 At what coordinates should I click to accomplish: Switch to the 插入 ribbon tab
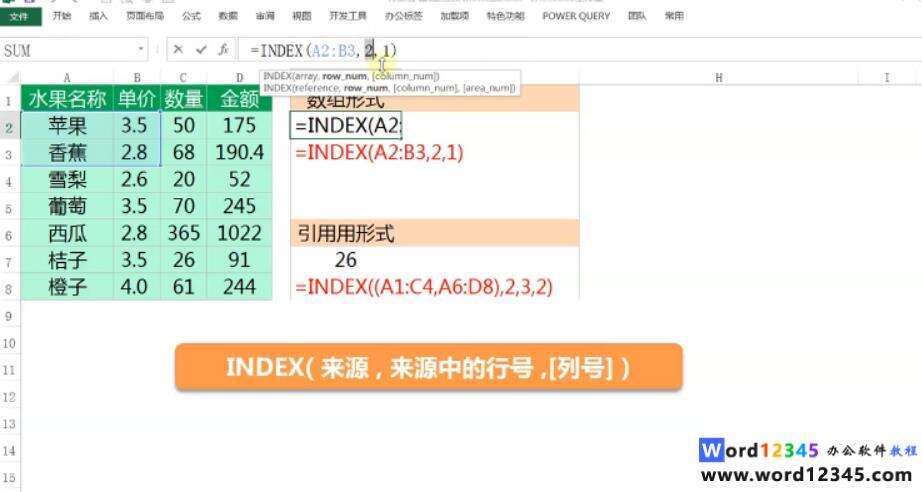tap(98, 16)
